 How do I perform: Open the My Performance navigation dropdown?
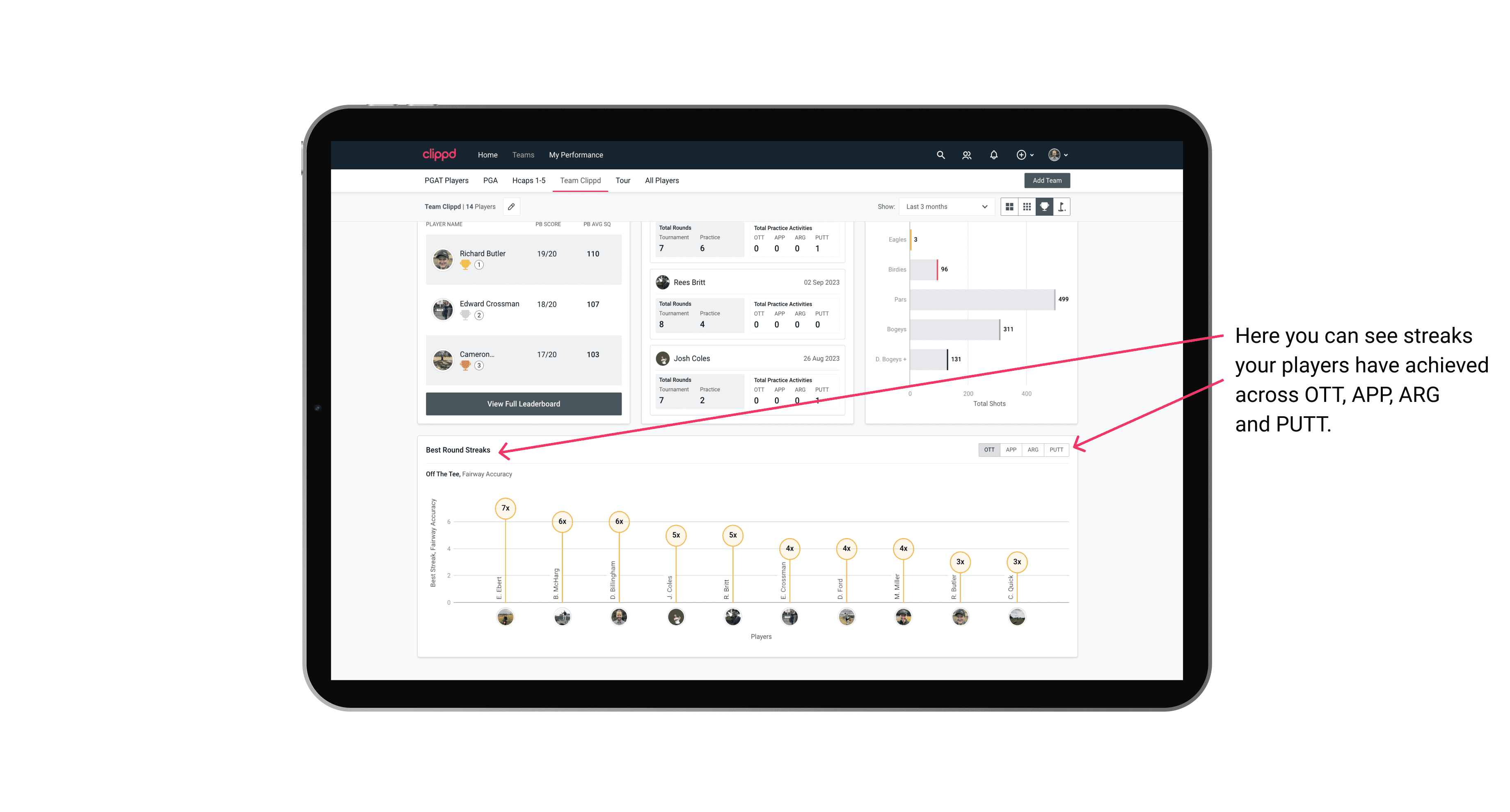coord(577,155)
